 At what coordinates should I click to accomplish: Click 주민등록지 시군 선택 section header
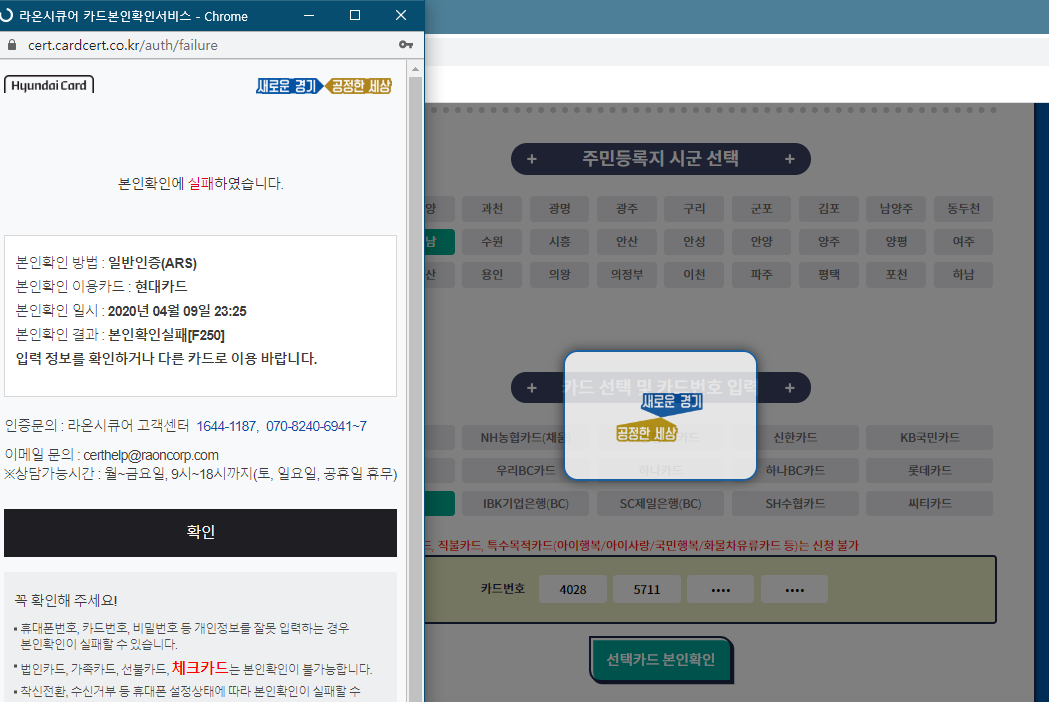661,159
